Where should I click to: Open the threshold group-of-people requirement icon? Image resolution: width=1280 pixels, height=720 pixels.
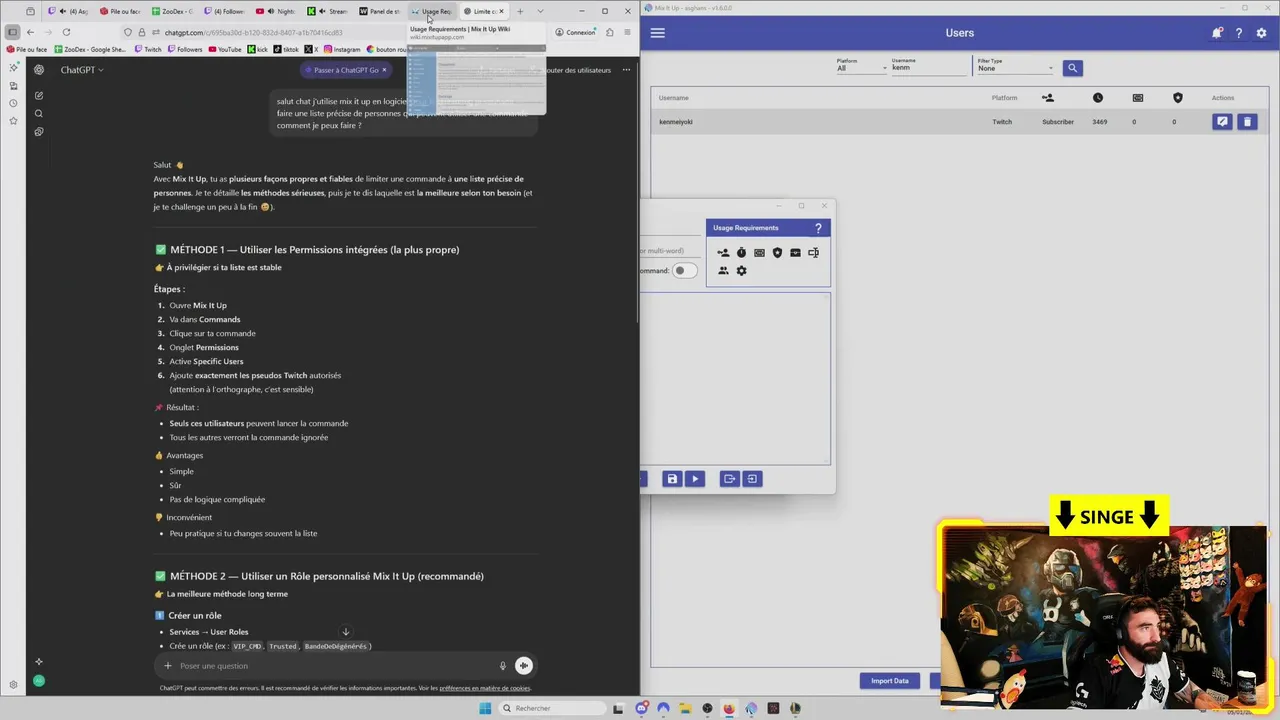tap(723, 271)
